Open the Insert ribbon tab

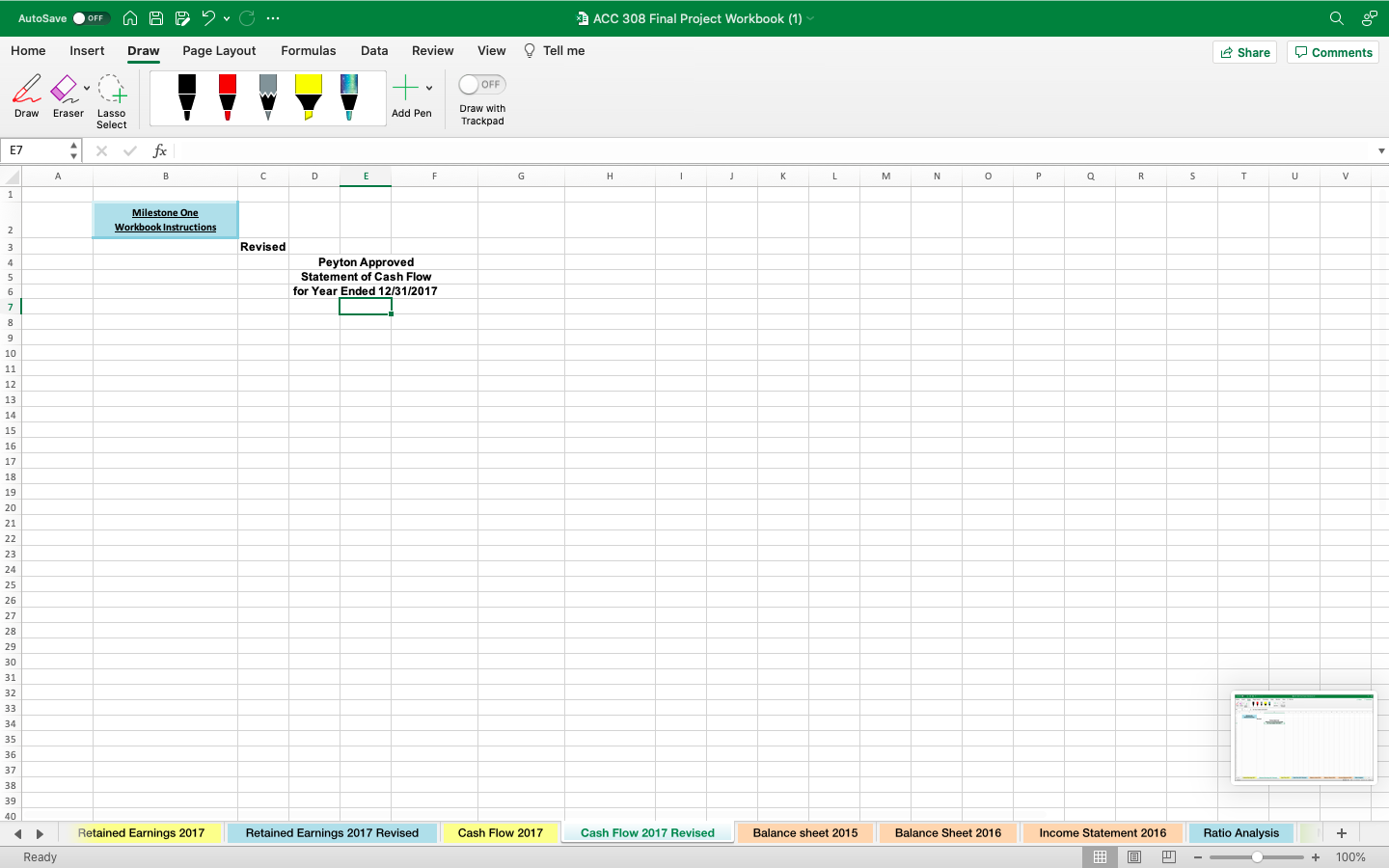87,51
